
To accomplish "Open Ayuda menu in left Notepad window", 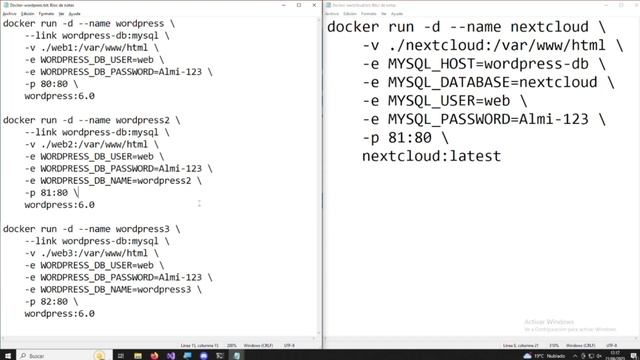I will pos(74,13).
